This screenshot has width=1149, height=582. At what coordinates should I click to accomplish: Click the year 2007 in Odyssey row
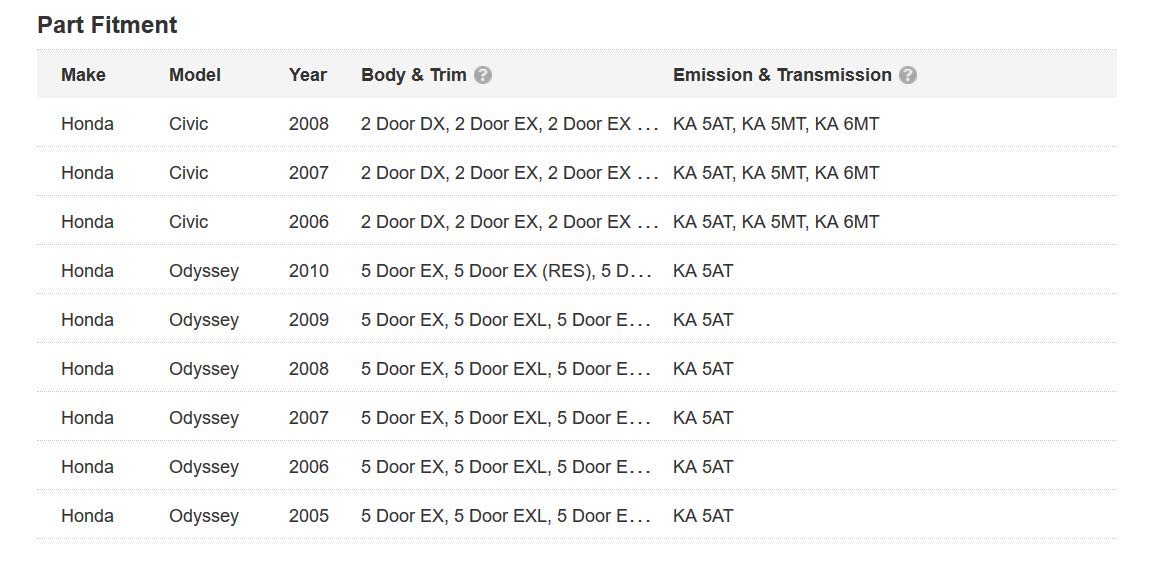click(x=309, y=418)
